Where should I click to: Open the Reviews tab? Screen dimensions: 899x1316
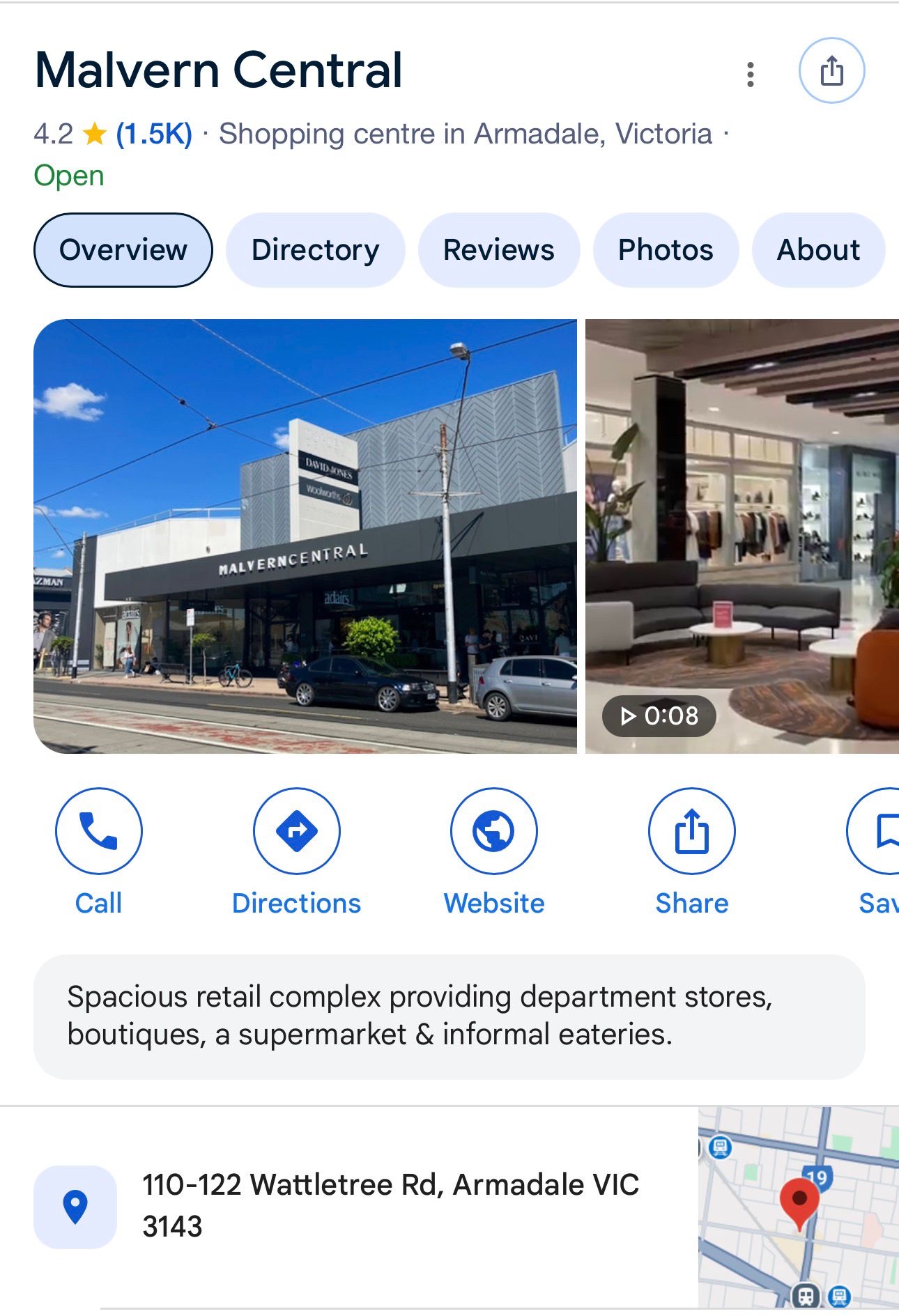coord(499,250)
